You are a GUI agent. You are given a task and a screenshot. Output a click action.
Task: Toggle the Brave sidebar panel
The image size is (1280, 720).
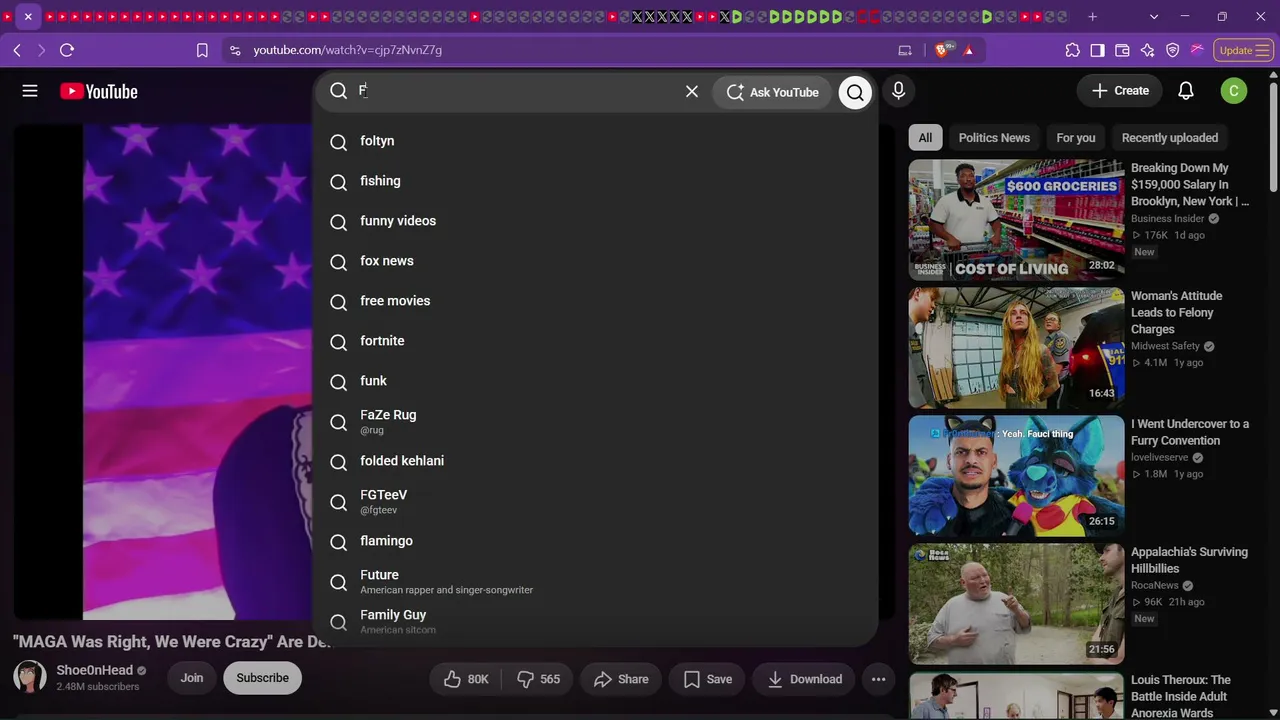pyautogui.click(x=1098, y=50)
